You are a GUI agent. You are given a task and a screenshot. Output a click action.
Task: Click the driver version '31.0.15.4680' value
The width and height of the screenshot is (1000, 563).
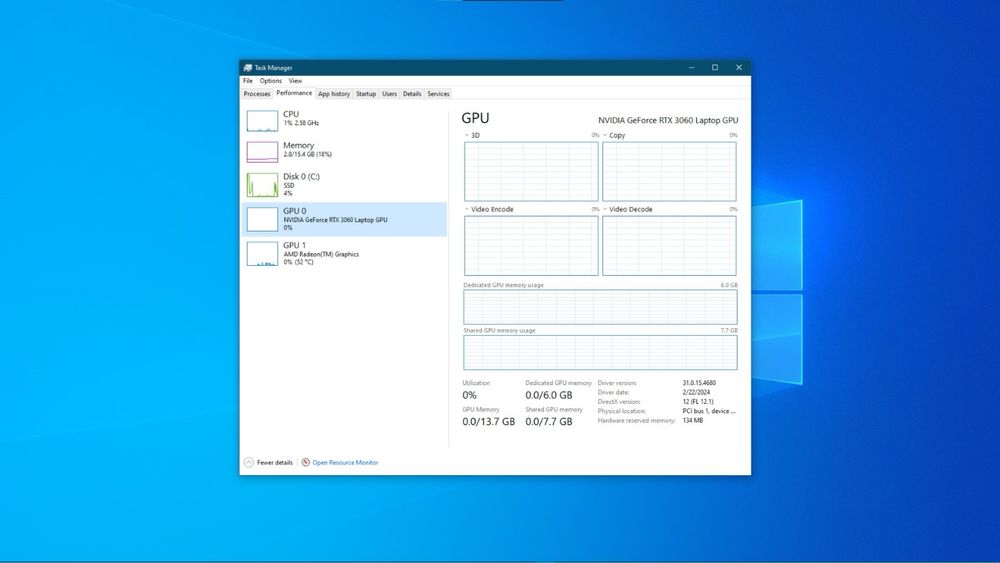[x=699, y=383]
